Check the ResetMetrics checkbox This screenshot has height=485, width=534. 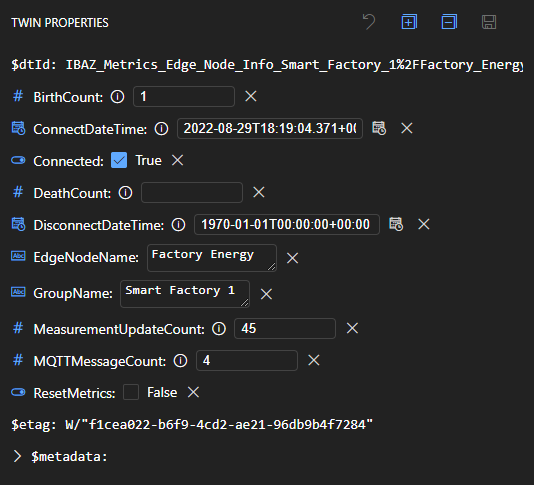click(131, 392)
